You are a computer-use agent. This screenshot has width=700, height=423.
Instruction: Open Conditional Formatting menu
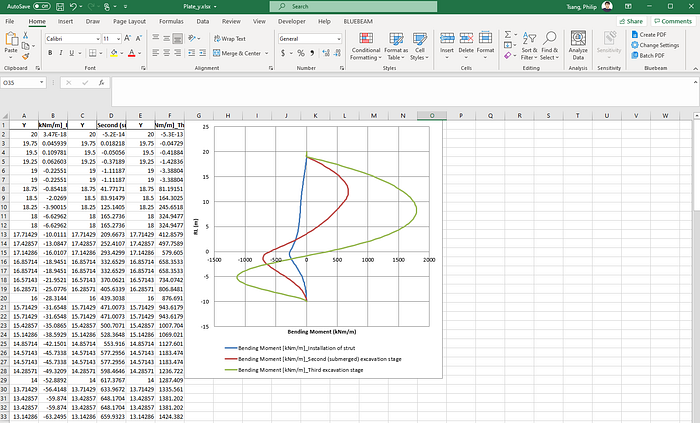pyautogui.click(x=366, y=46)
